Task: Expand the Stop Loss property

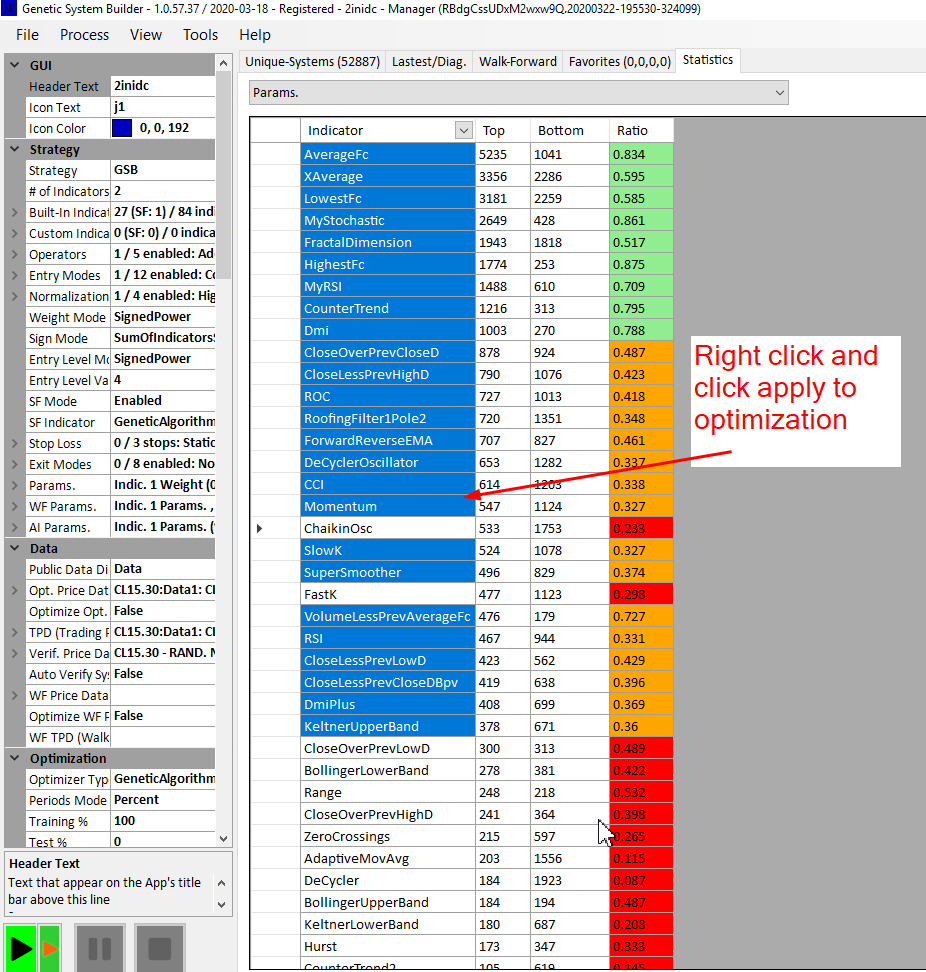Action: pos(14,443)
